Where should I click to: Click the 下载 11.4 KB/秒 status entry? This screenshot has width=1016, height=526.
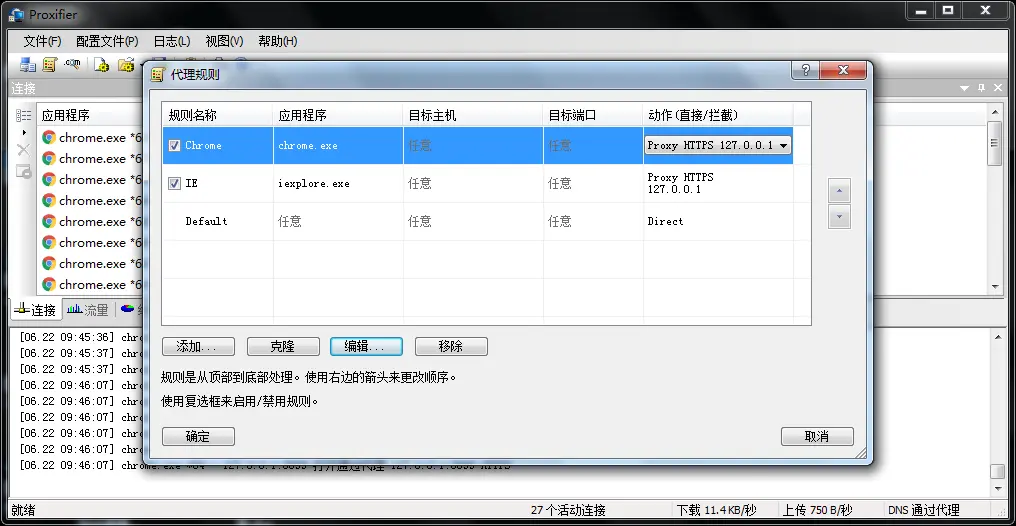point(717,510)
